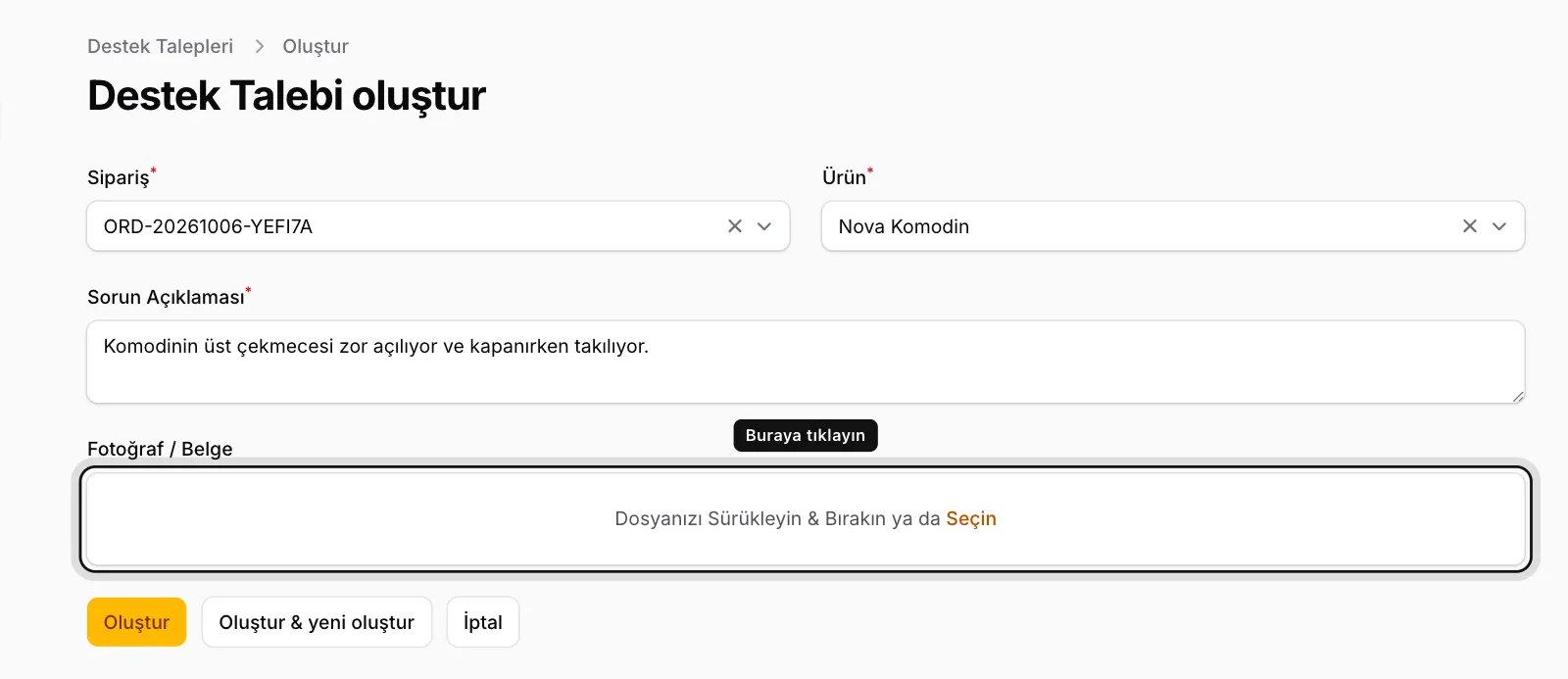Open the Ürün select field Nova Komodin
This screenshot has height=679, width=1568.
[1173, 226]
